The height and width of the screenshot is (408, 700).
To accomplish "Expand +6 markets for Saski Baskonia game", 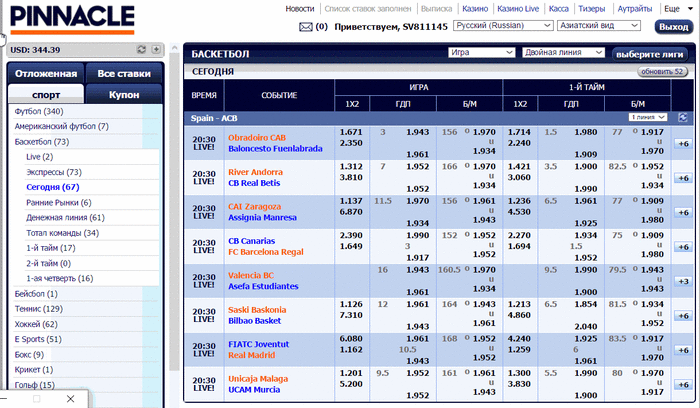I will click(x=683, y=316).
